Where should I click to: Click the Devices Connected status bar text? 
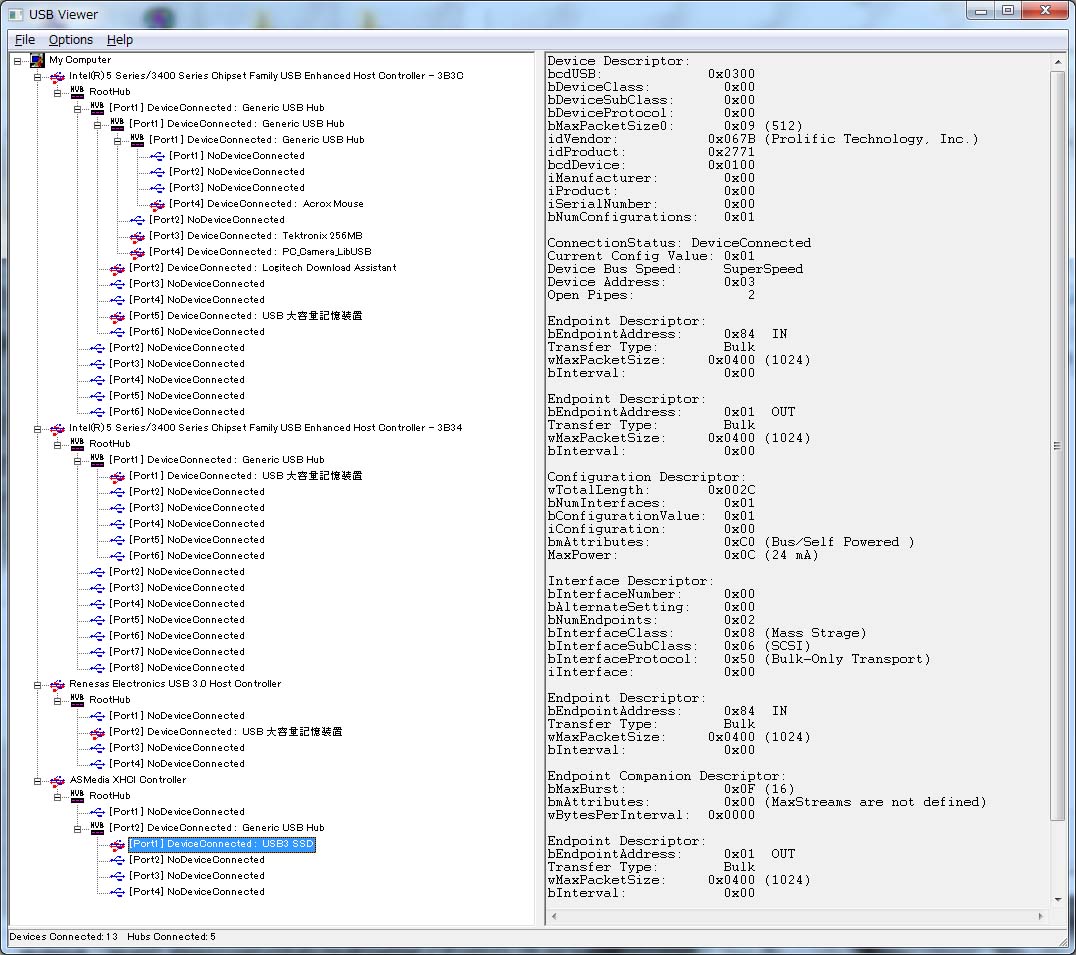point(65,937)
